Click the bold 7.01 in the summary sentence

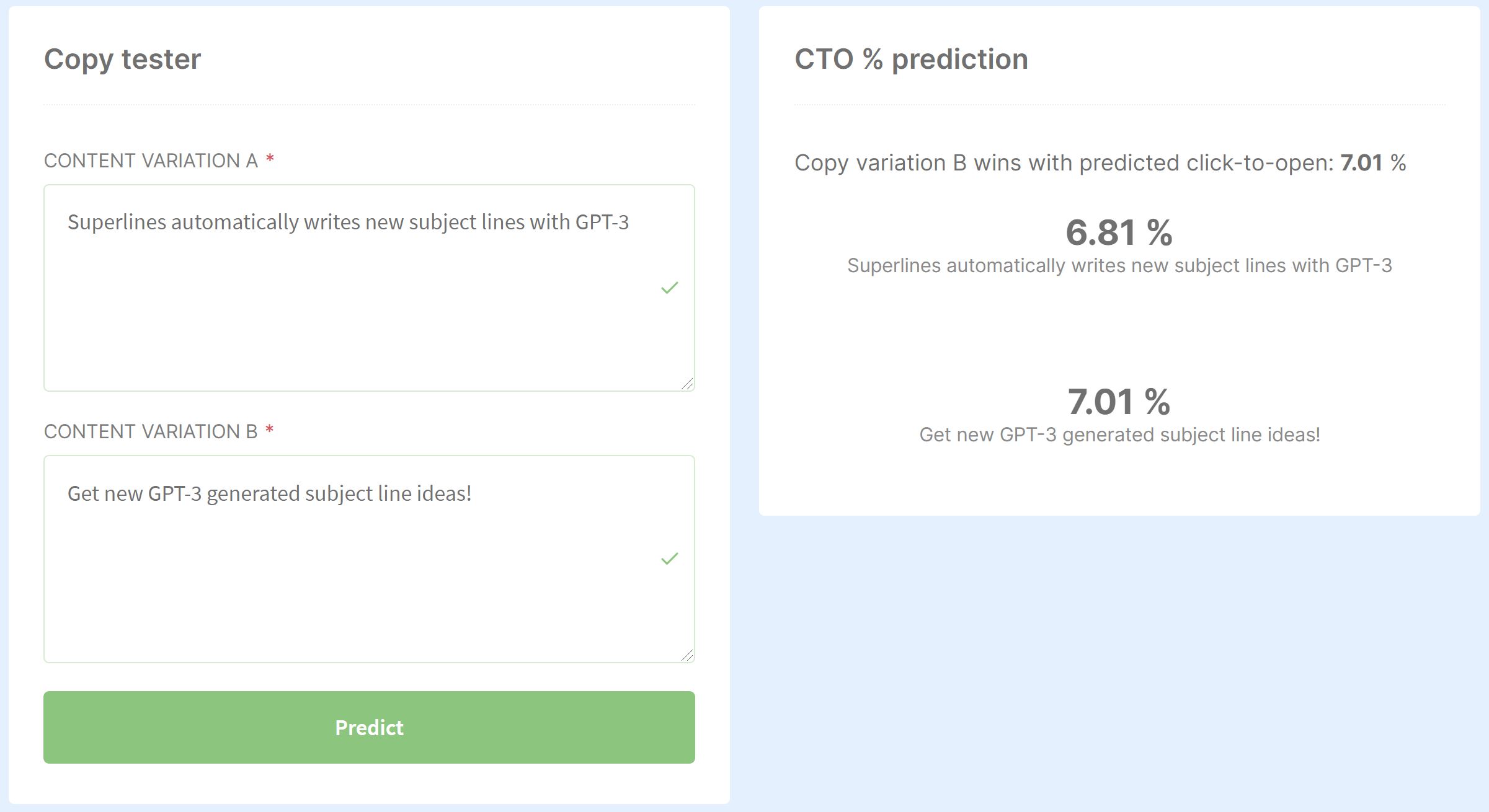[1361, 163]
